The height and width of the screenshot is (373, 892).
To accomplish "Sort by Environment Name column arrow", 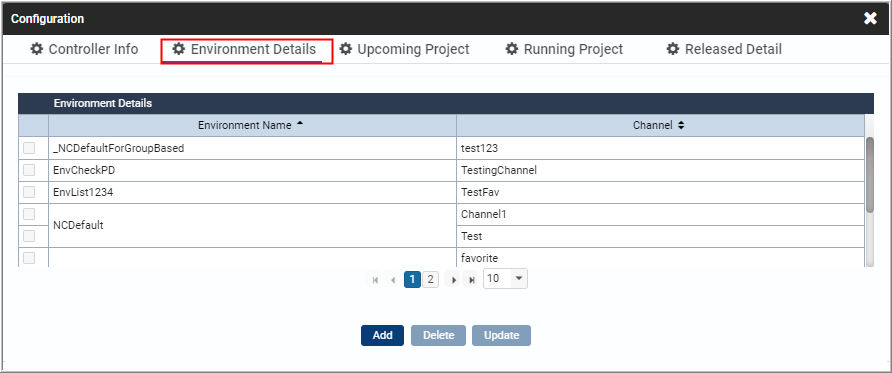I will [x=300, y=124].
